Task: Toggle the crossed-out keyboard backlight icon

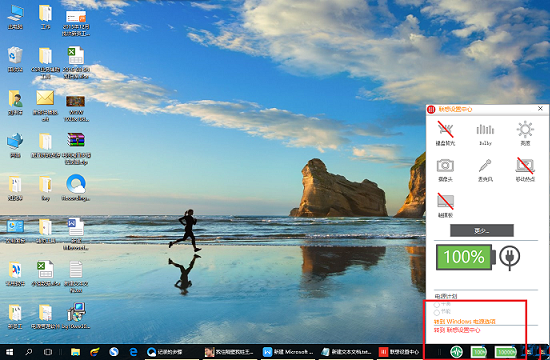Action: [445, 129]
